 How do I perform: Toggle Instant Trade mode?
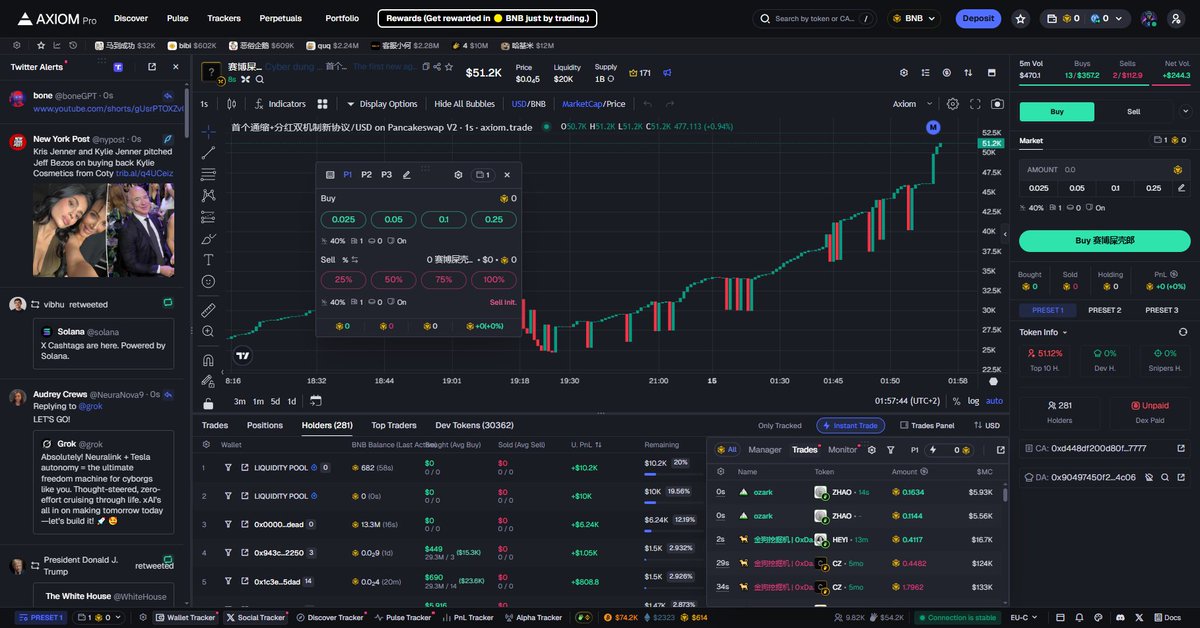click(851, 426)
